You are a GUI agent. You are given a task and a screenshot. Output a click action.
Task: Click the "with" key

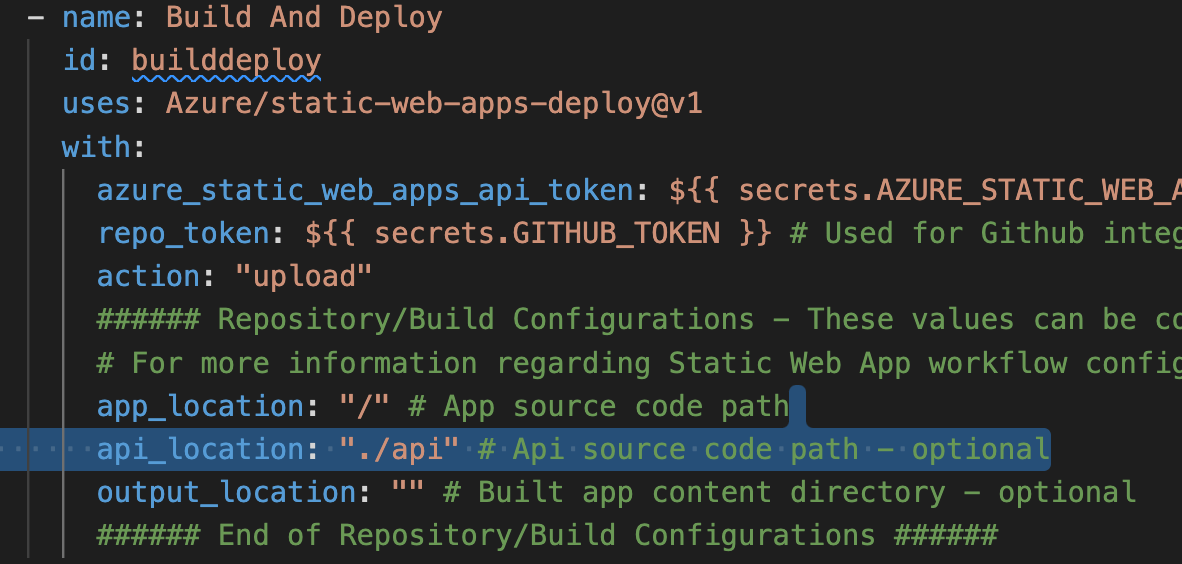coord(96,147)
